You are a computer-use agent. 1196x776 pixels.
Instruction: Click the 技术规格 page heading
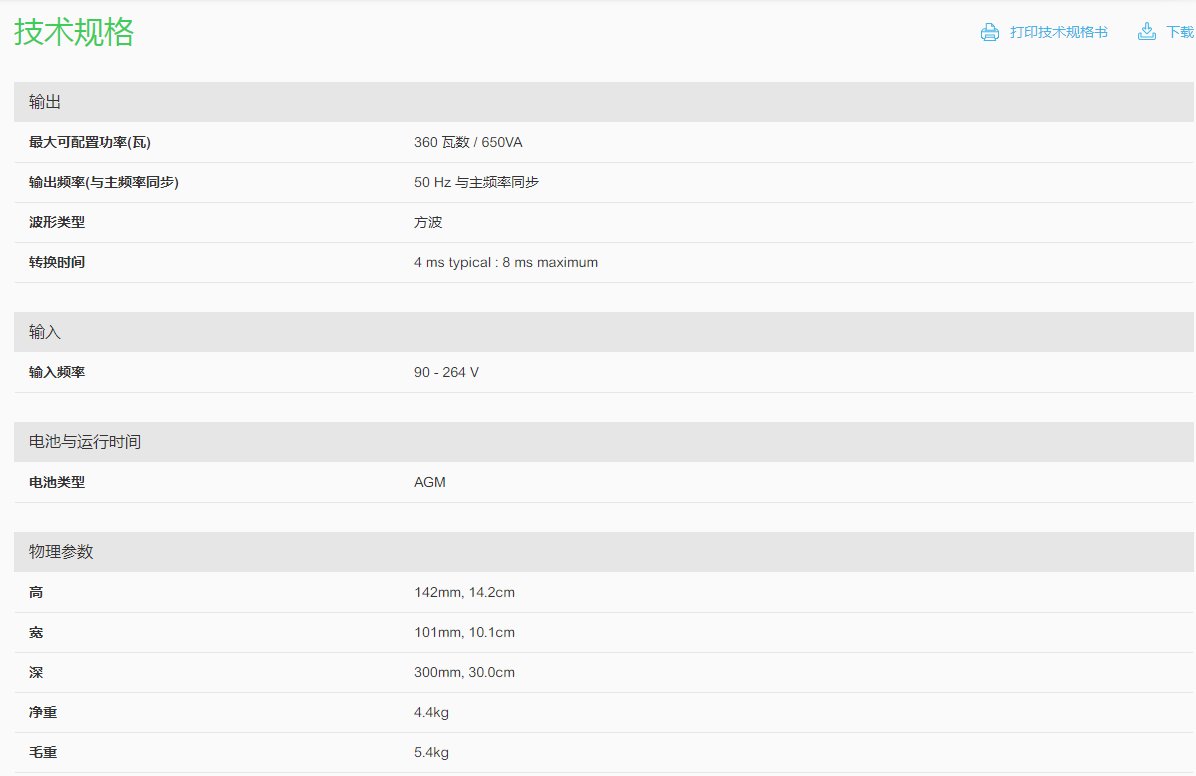pos(74,32)
